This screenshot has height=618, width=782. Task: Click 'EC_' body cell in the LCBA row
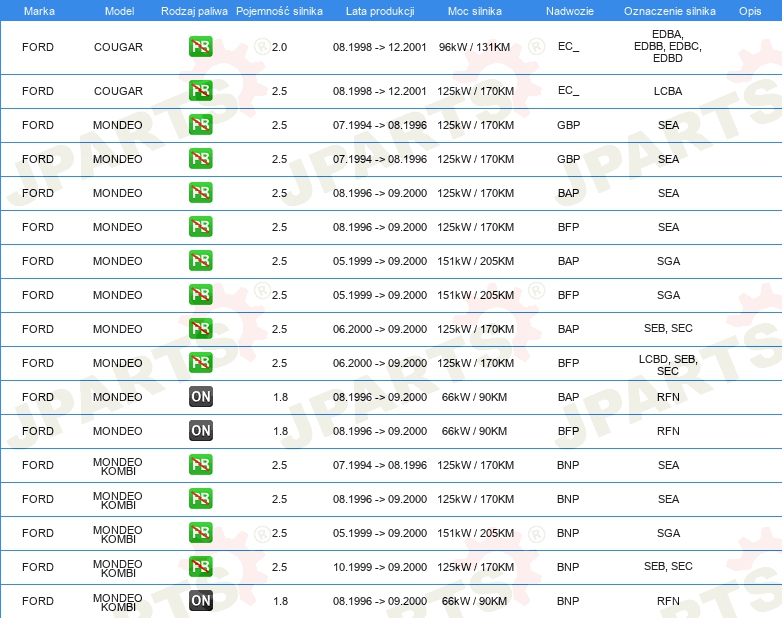569,91
